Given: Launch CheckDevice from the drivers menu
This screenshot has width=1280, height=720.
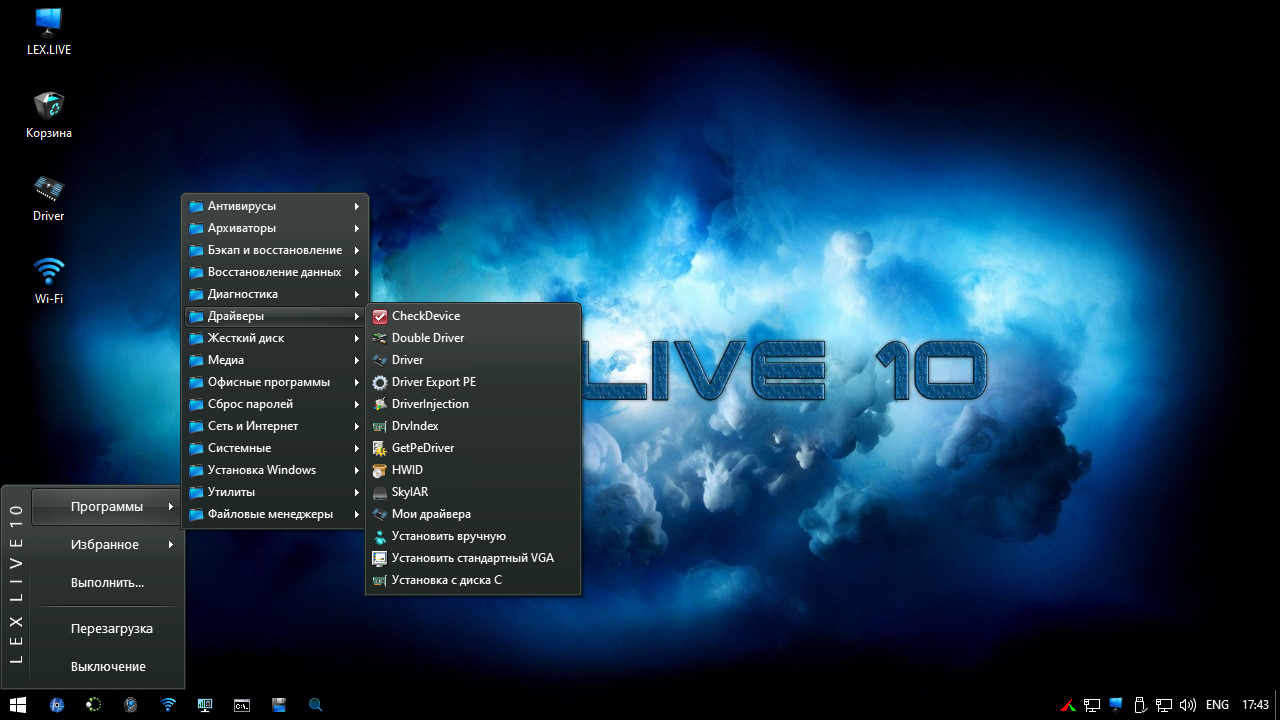Looking at the screenshot, I should pyautogui.click(x=426, y=316).
